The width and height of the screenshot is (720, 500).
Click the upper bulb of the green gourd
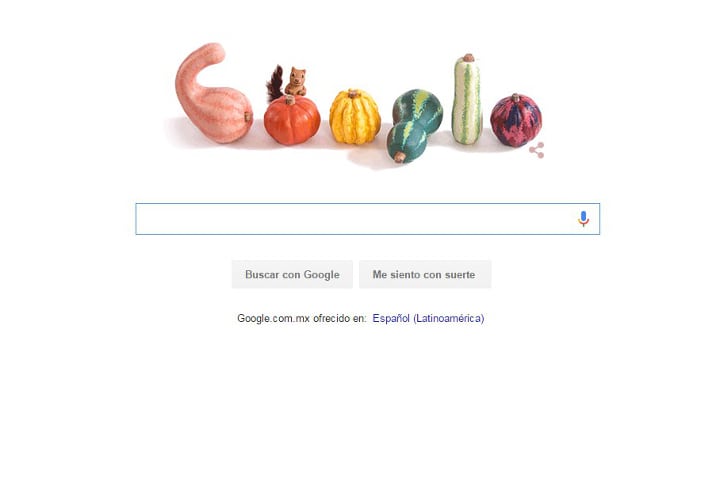click(417, 111)
